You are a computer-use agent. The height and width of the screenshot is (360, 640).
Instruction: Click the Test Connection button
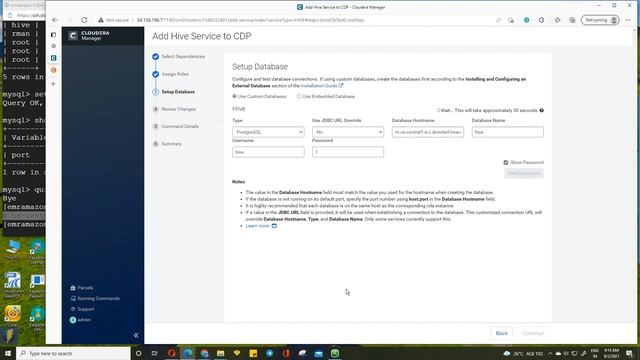coord(524,173)
